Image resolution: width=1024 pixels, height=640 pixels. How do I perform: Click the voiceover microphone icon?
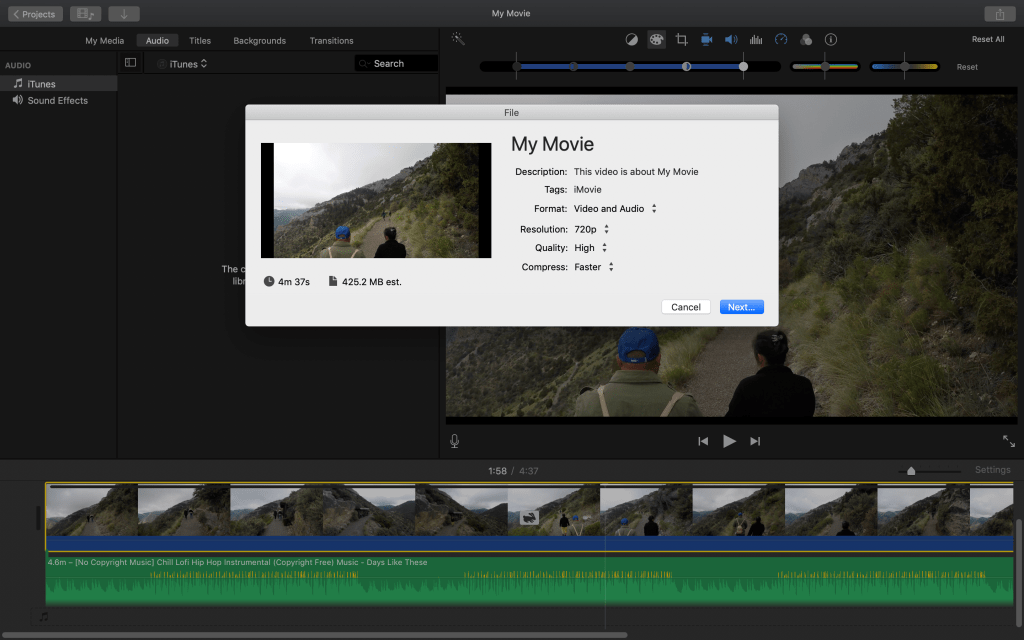point(455,441)
